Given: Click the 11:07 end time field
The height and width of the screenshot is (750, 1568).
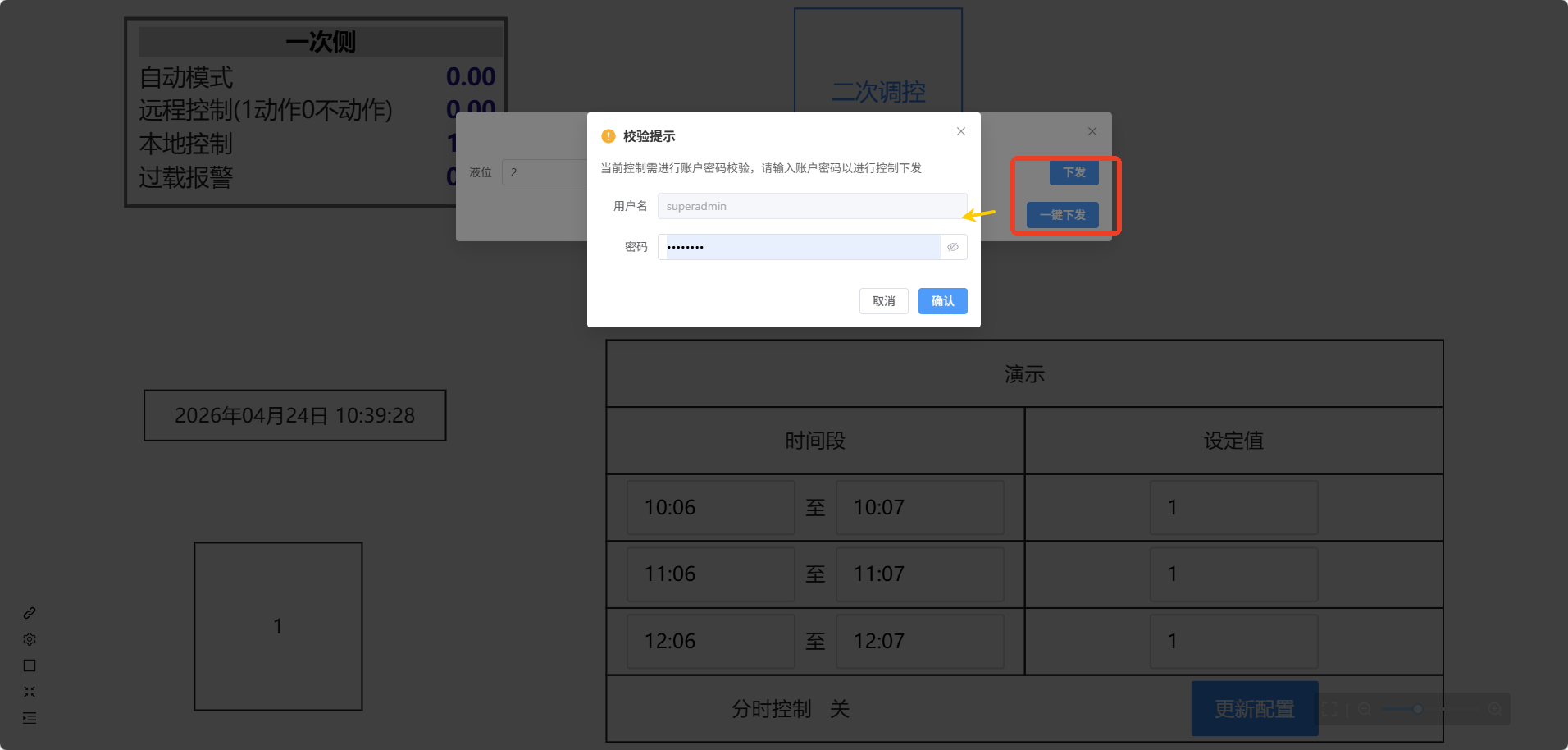Looking at the screenshot, I should point(920,574).
